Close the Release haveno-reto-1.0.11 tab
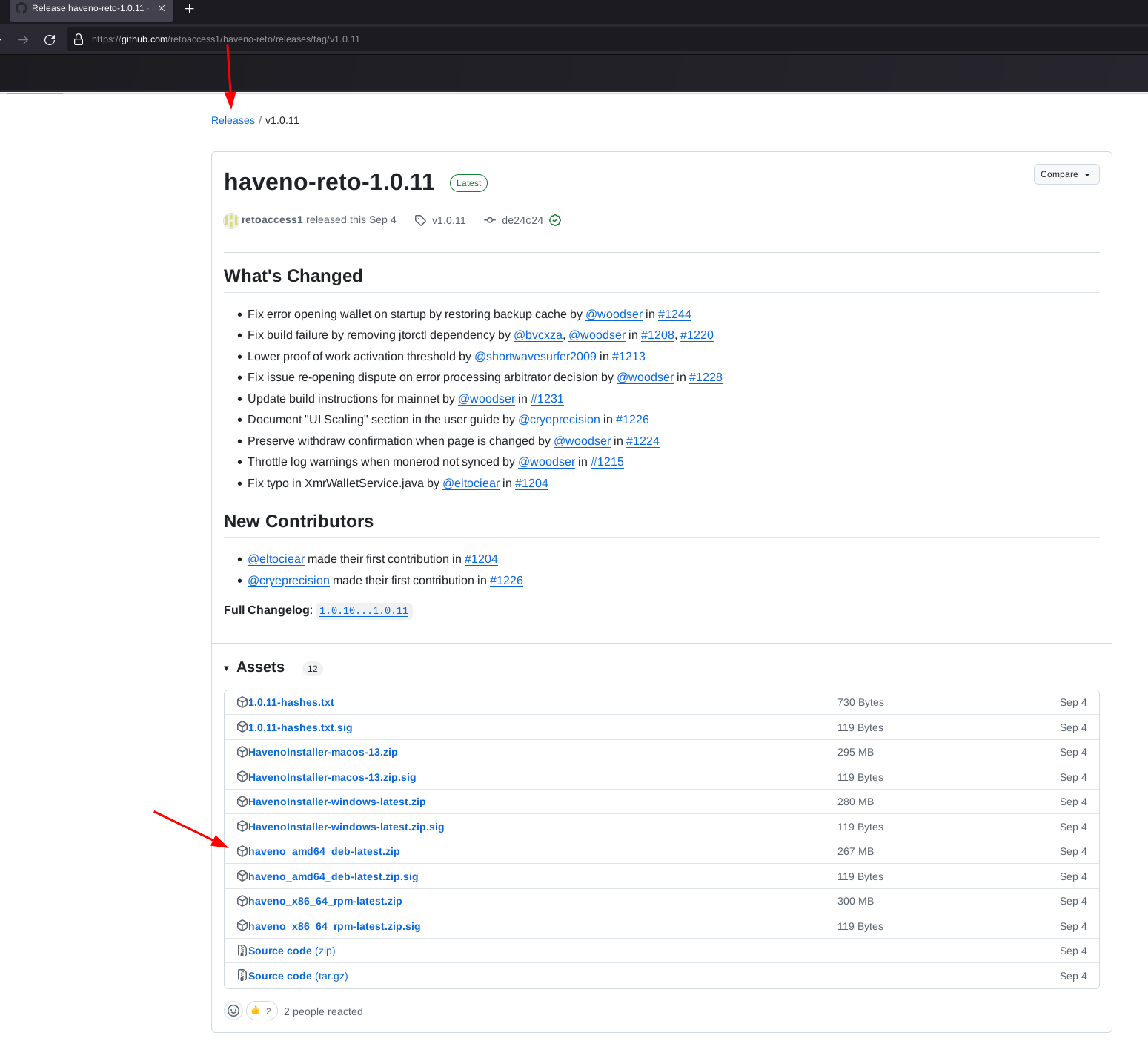This screenshot has height=1064, width=1148. click(162, 8)
